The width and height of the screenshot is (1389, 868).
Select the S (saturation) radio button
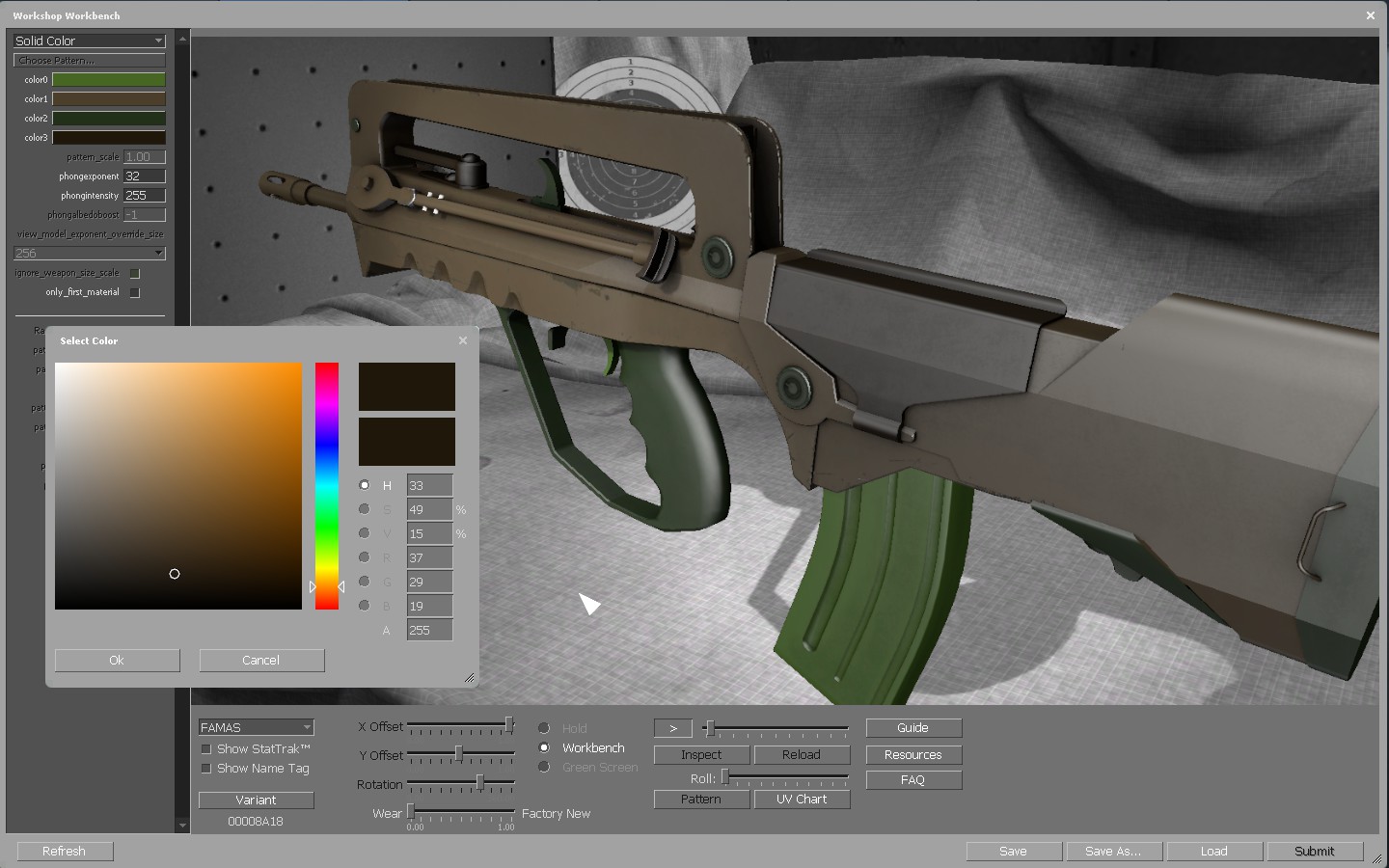[x=364, y=509]
